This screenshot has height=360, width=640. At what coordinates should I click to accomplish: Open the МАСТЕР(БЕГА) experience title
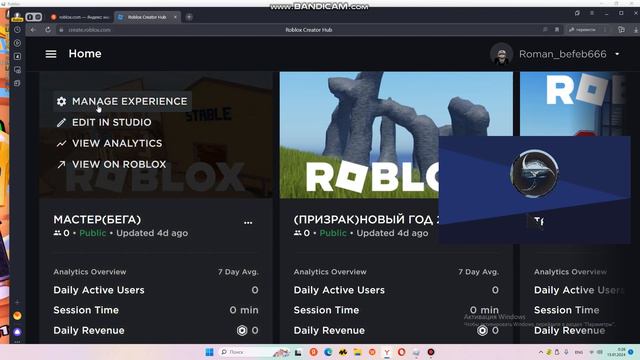[97, 220]
